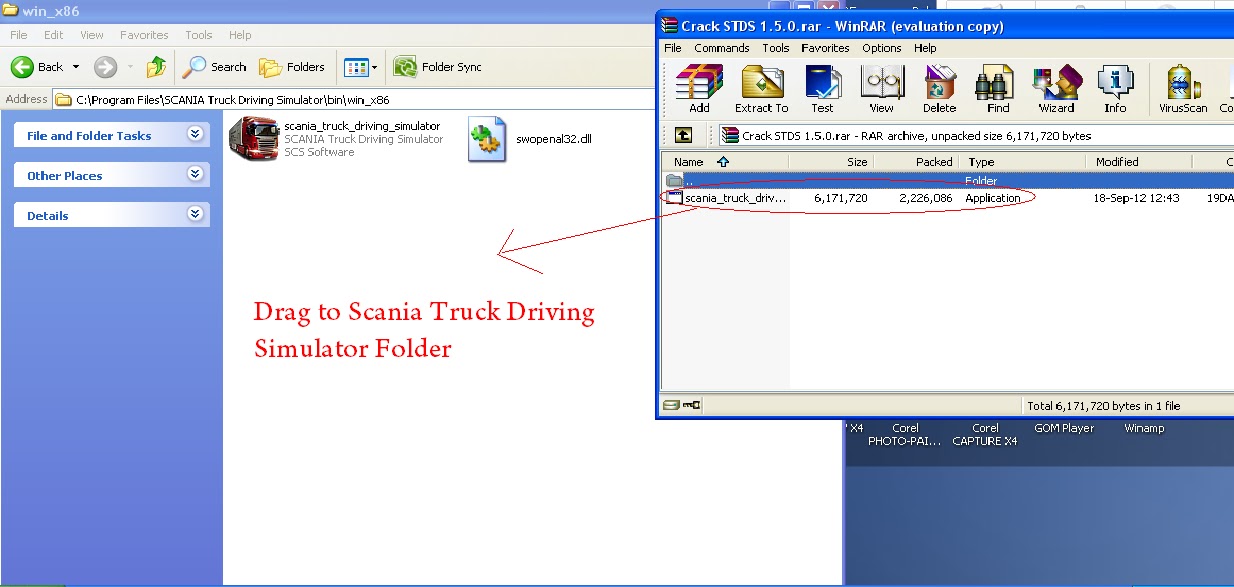Screen dimensions: 1234x587
Task: Sort WinRAR list by Size column
Action: (x=831, y=161)
